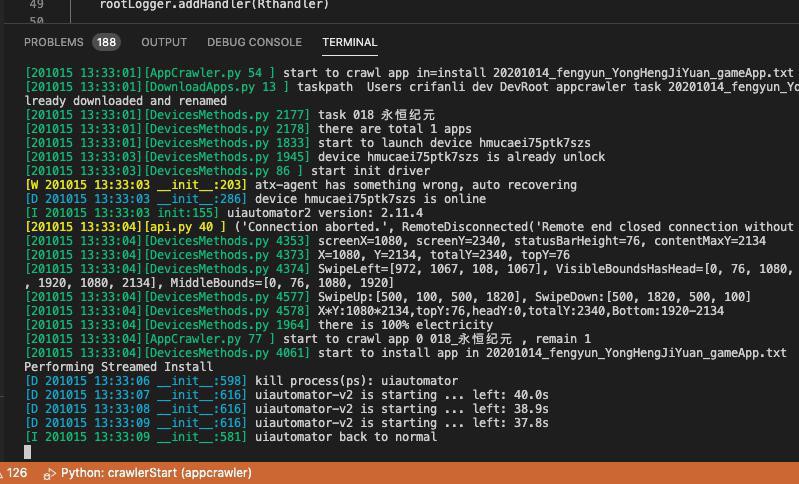Click the DownloadApps.py 13 log reference
799x484 pixels.
(217, 87)
